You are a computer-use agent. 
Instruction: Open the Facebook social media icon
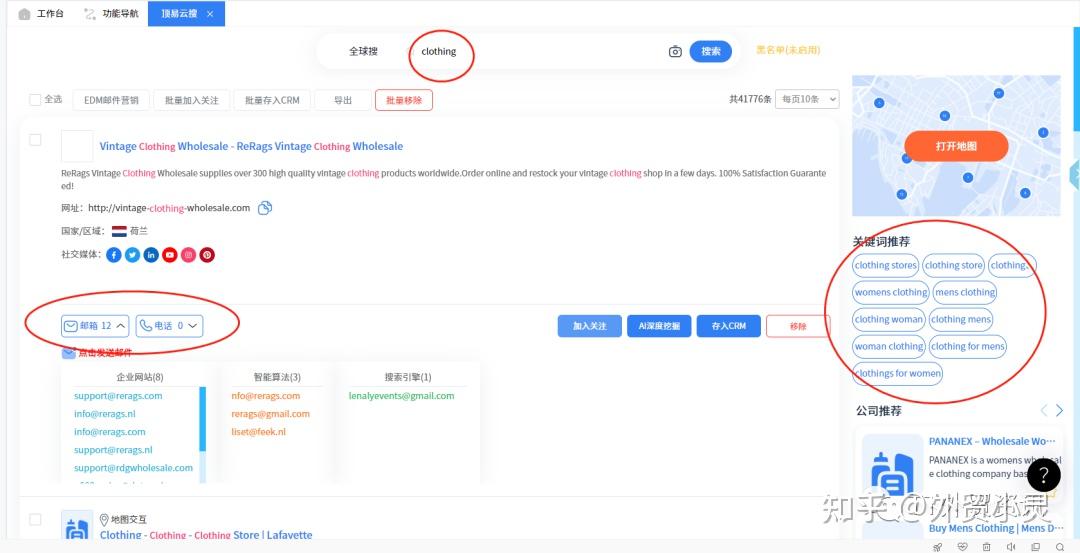(x=114, y=255)
